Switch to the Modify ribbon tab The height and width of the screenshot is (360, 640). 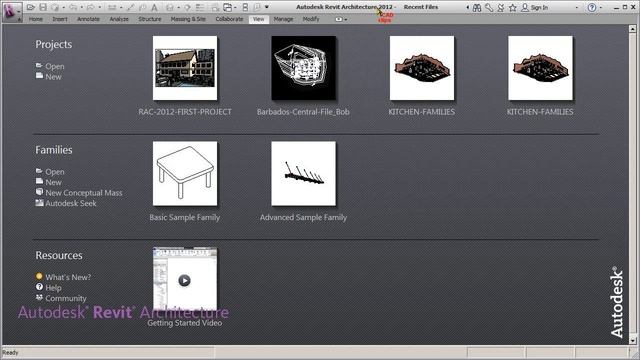point(311,19)
